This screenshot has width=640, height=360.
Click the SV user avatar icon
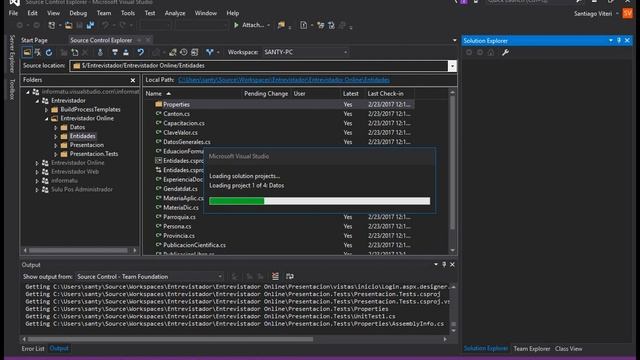coord(627,13)
